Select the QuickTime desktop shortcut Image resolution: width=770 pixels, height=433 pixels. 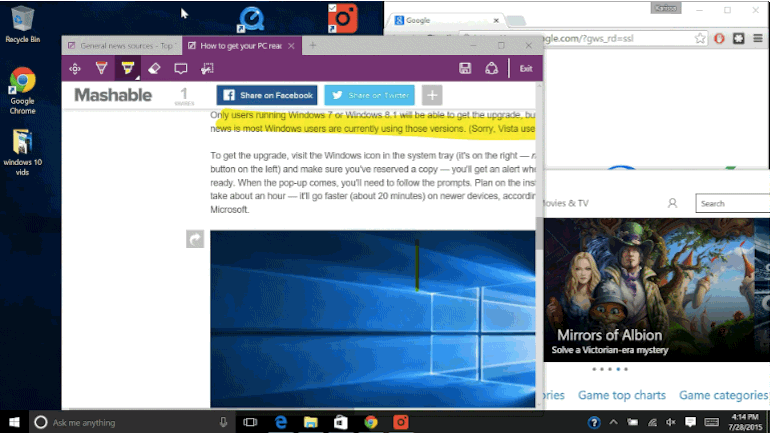251,20
